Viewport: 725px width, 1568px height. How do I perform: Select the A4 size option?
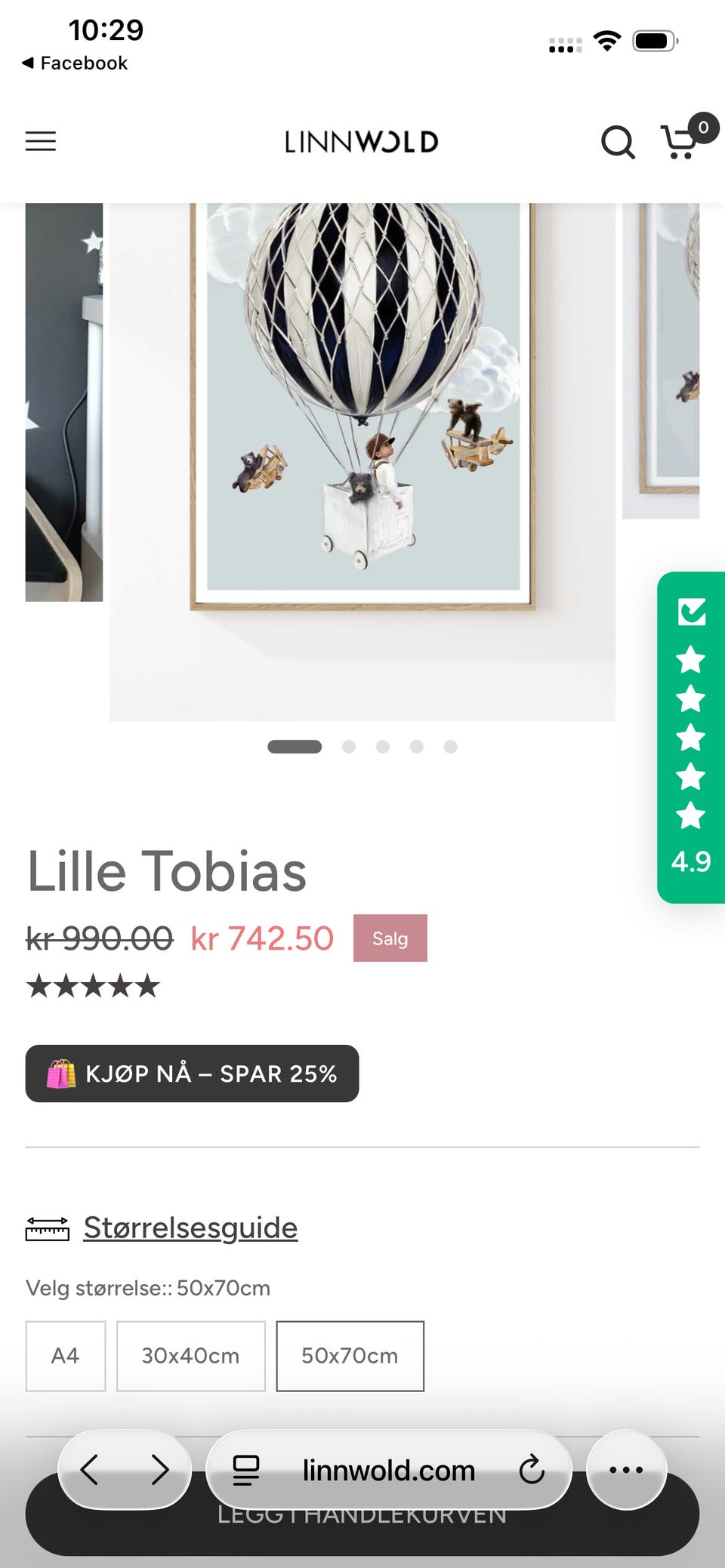66,1356
